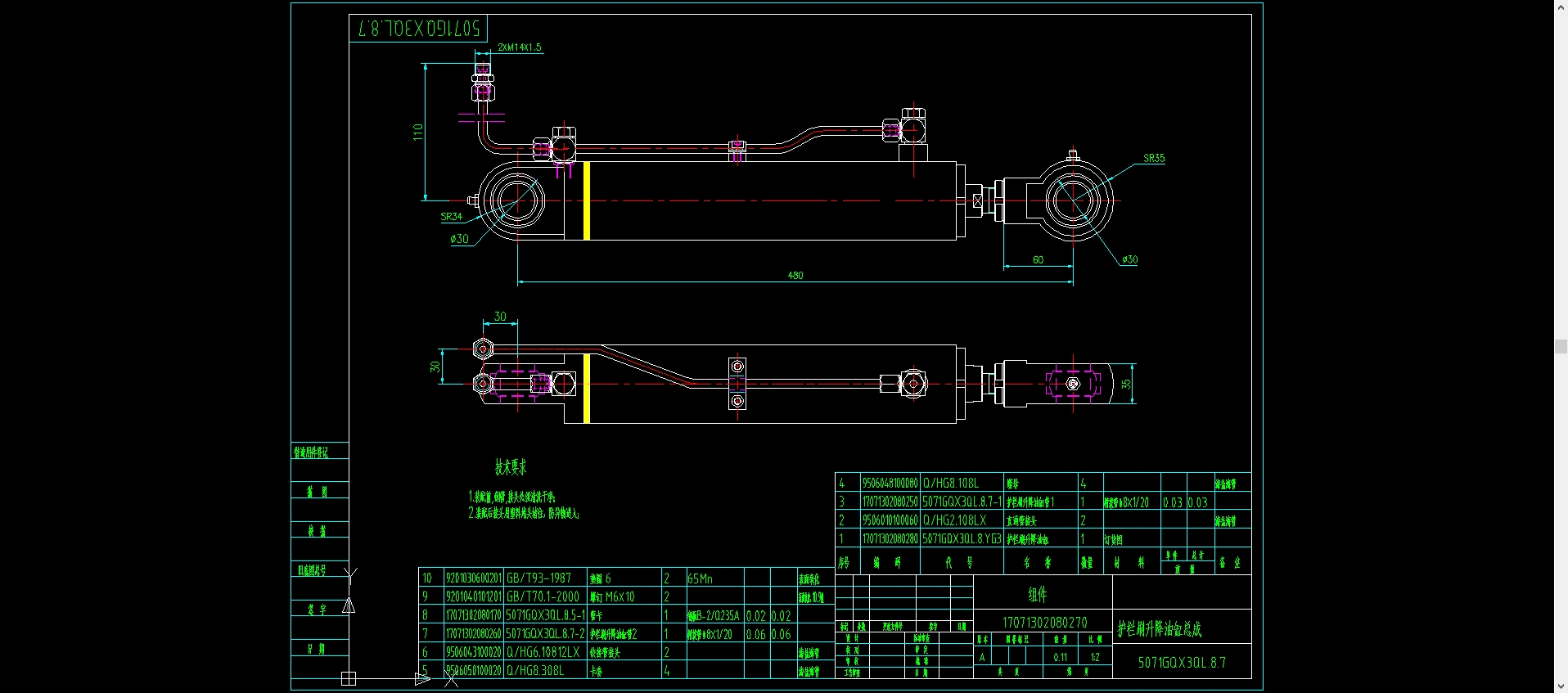Select the 60 dimension value
The image size is (1568, 693).
coord(1038,260)
